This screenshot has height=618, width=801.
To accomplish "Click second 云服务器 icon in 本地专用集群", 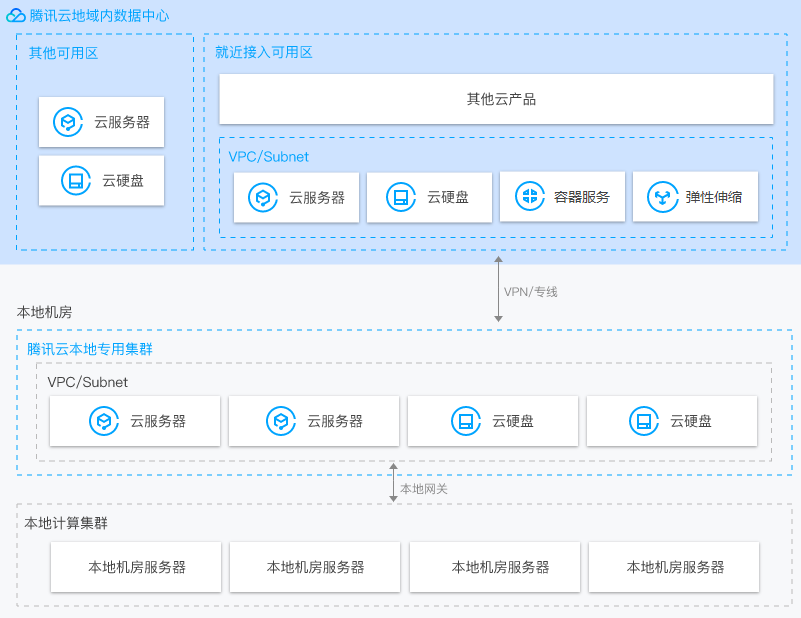I will pyautogui.click(x=281, y=421).
